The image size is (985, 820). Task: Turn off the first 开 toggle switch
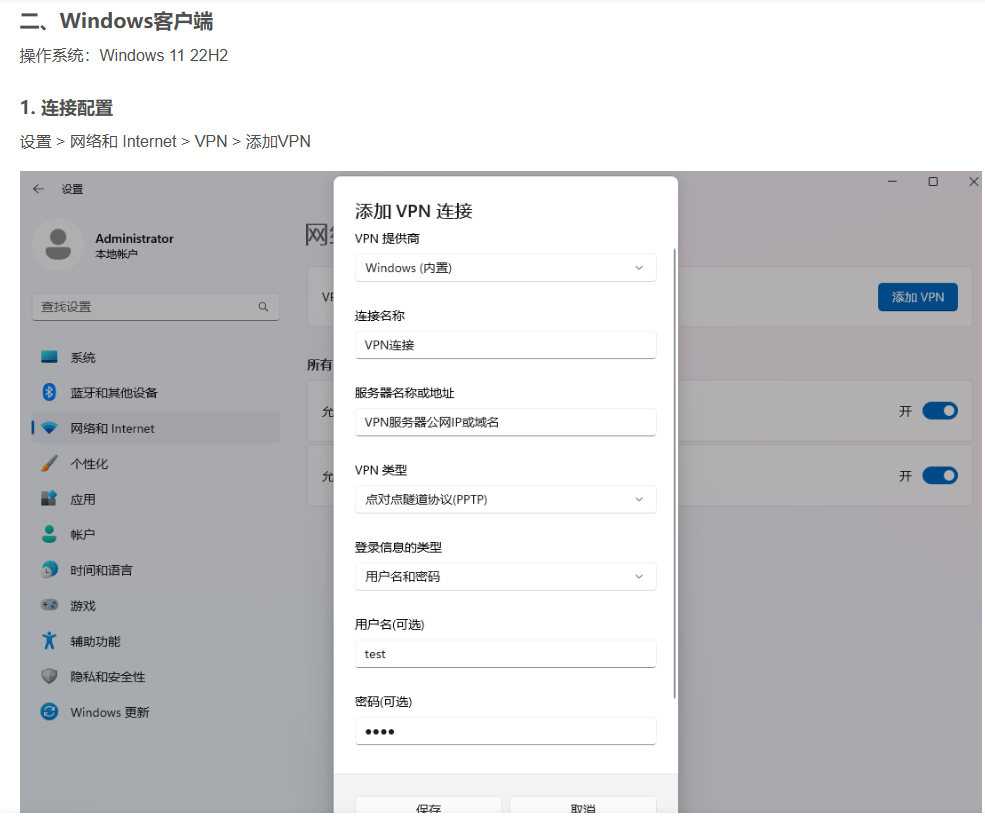(x=940, y=411)
